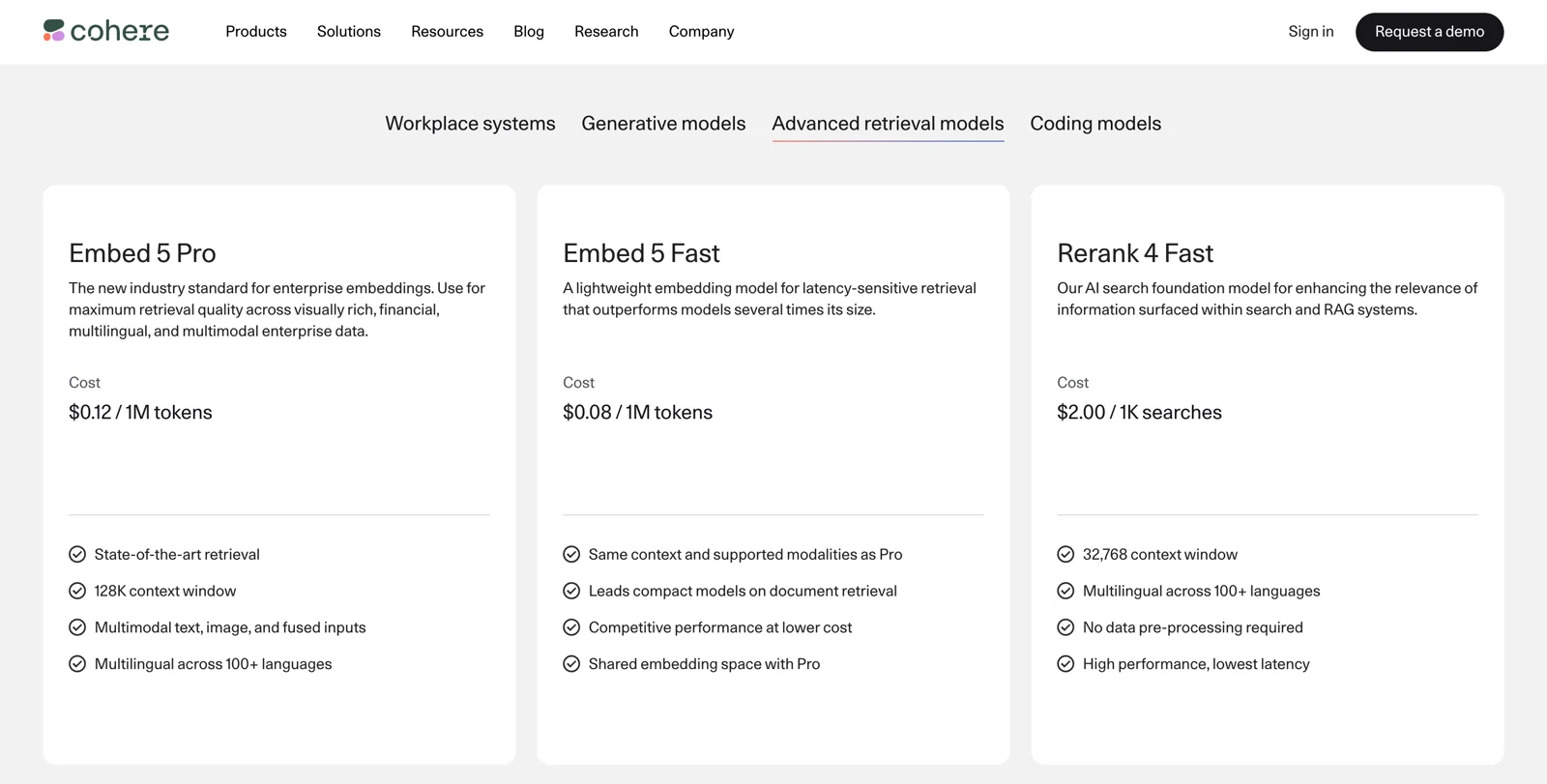The height and width of the screenshot is (784, 1547).
Task: Click Rerank 4 Fast's Multilingual across 100+ languages checkmark
Action: pos(1065,591)
